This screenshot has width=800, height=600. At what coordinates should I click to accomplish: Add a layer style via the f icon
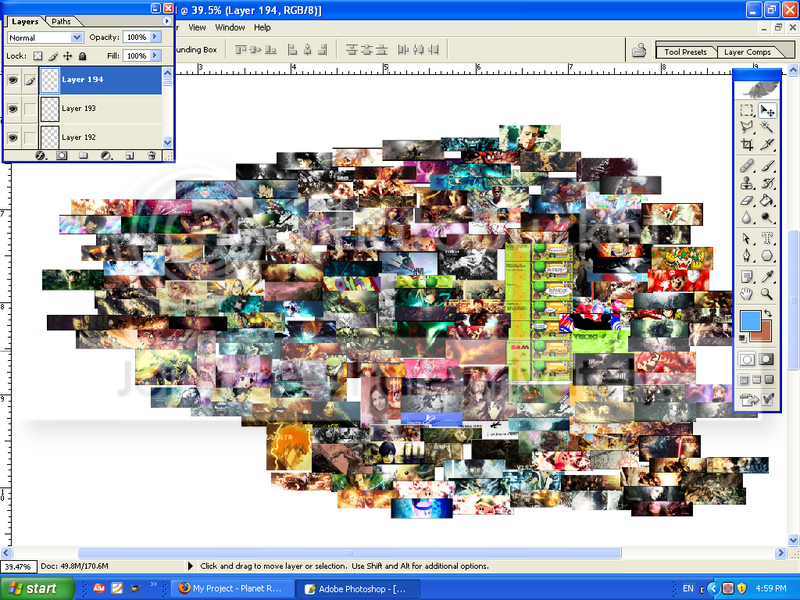point(40,156)
